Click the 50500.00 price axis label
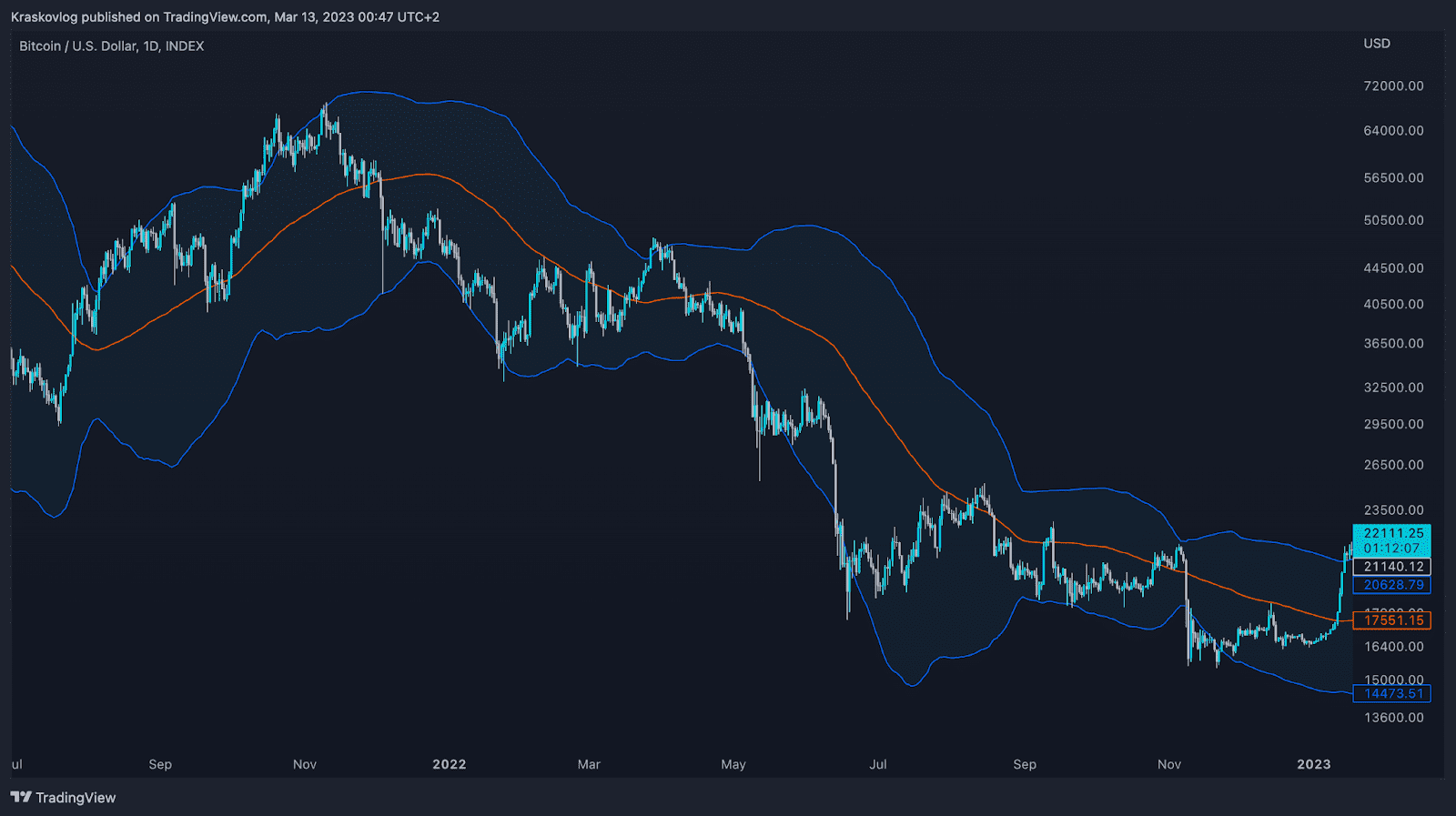Screen dimensions: 1456x816 [1393, 220]
